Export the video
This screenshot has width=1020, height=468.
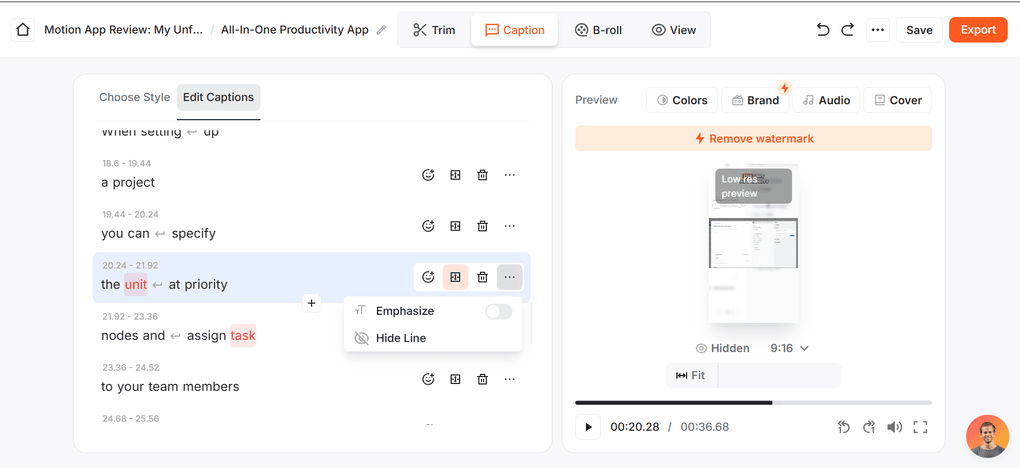(978, 30)
